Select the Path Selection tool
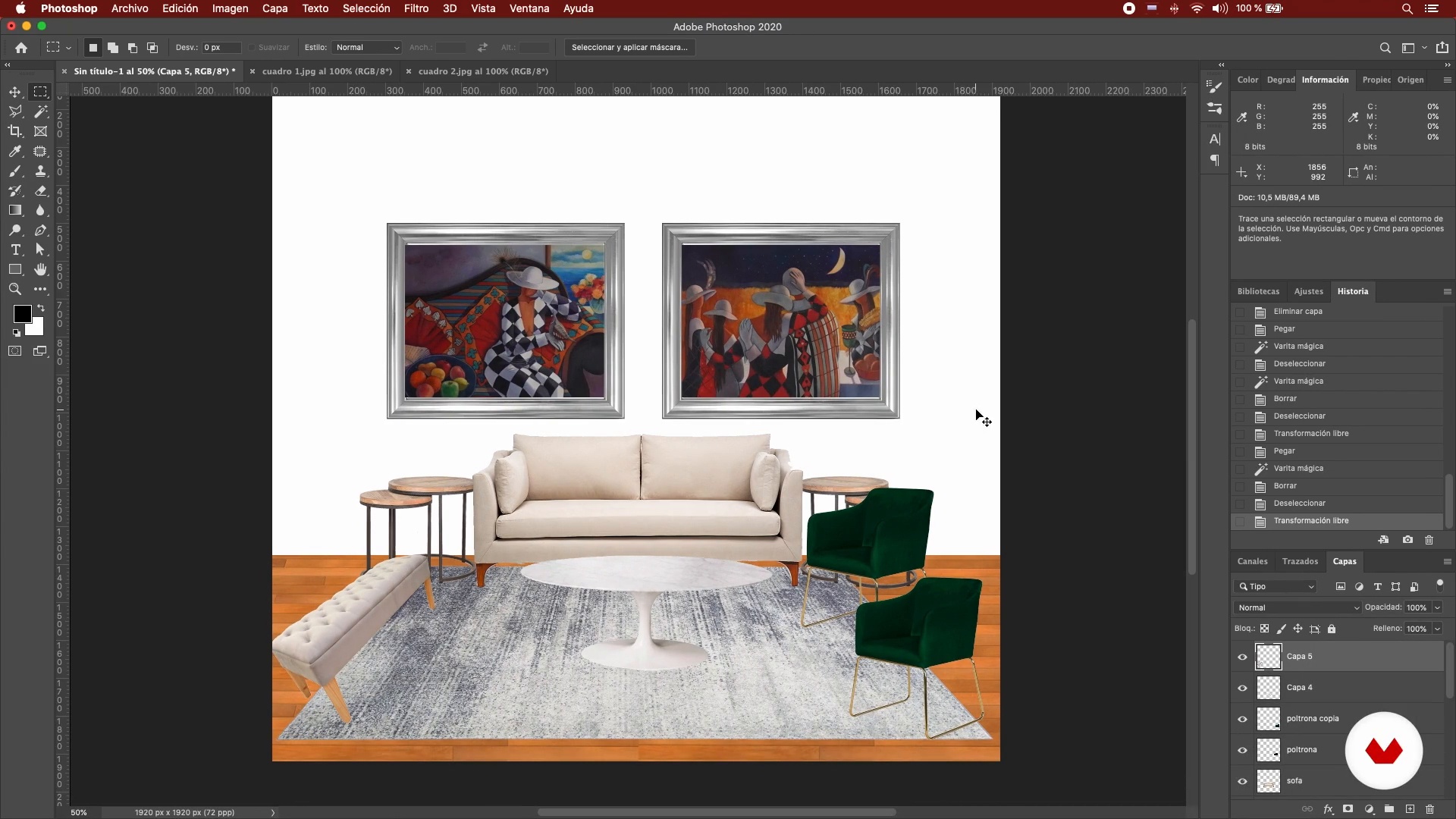1456x819 pixels. click(x=40, y=249)
